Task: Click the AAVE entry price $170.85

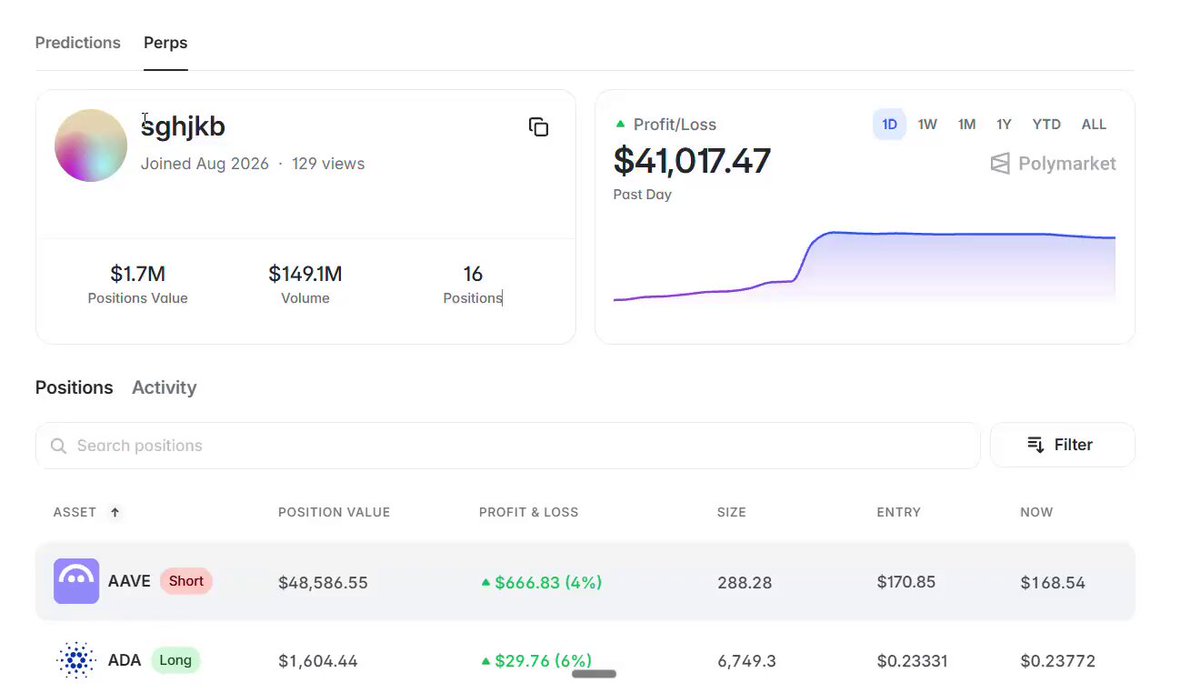Action: coord(906,581)
